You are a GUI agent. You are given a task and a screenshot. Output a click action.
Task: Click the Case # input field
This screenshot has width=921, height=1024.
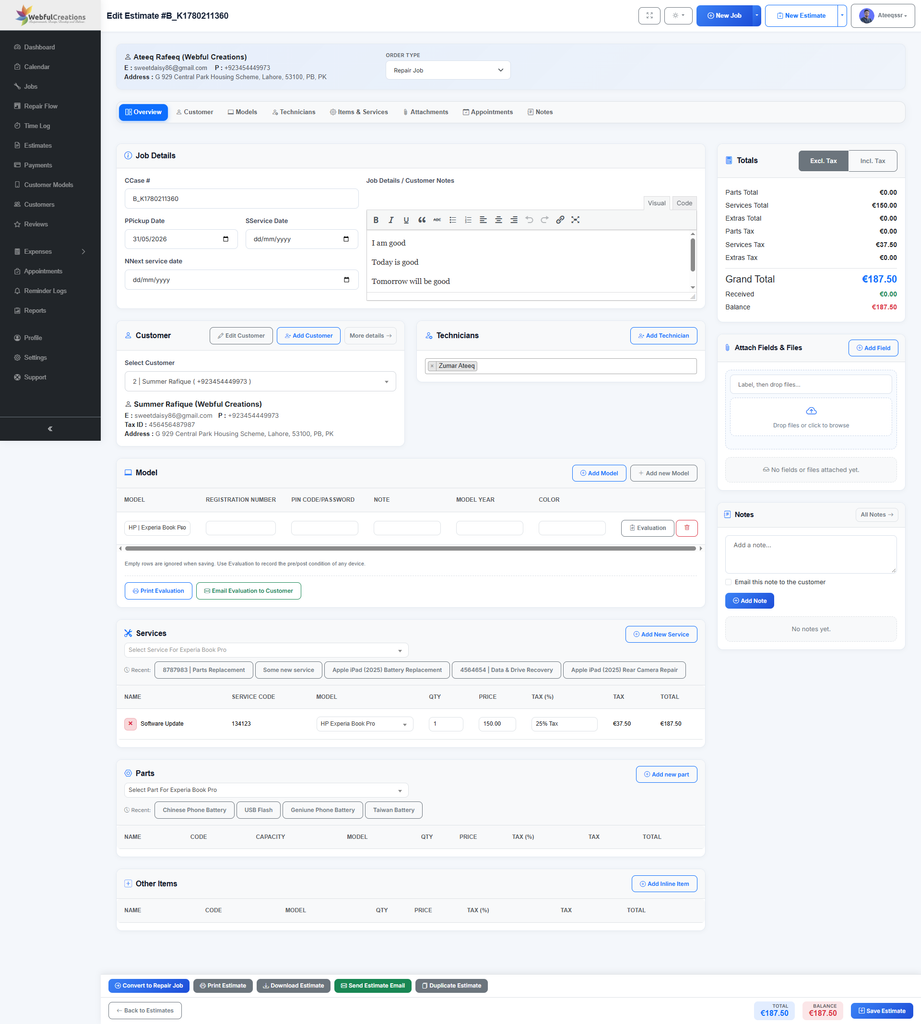(x=241, y=199)
